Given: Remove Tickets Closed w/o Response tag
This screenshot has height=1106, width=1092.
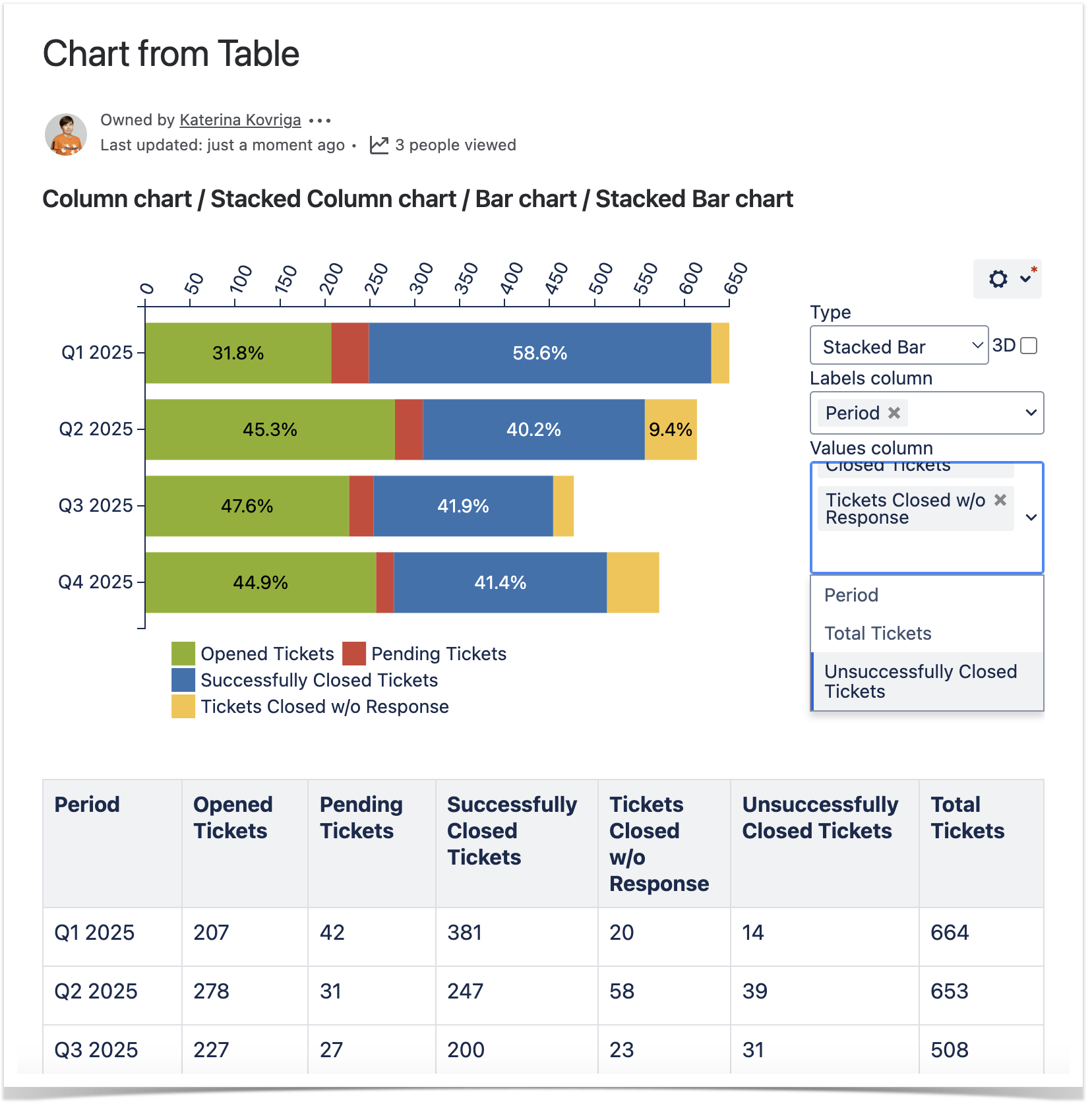Looking at the screenshot, I should tap(1000, 500).
